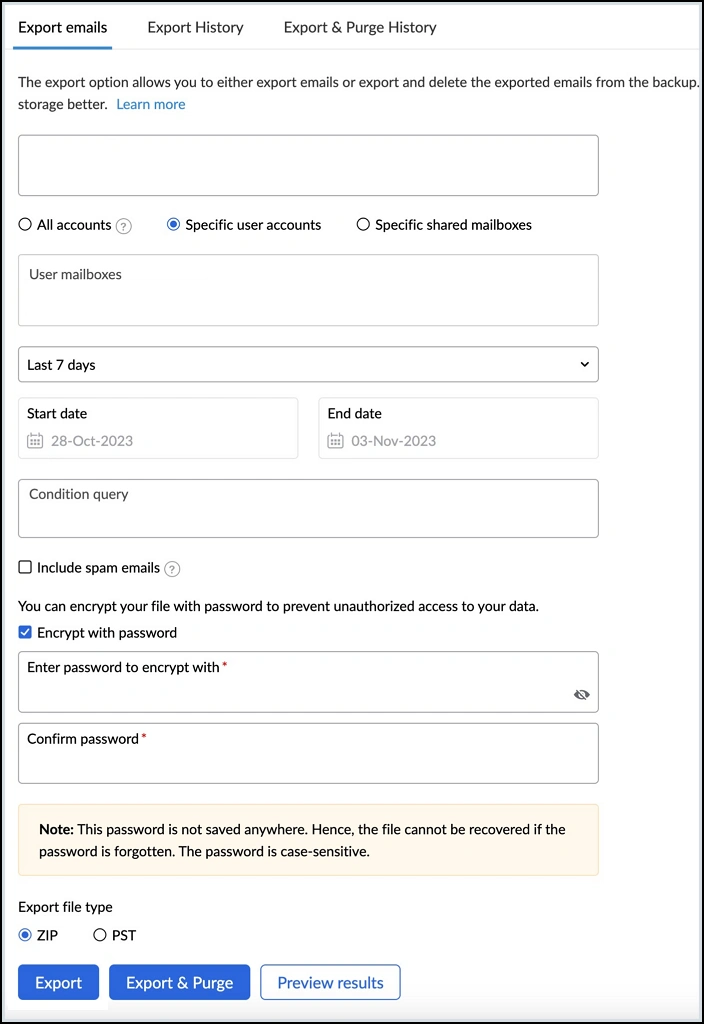
Task: Click the help icon beside Include spam emails
Action: (171, 568)
